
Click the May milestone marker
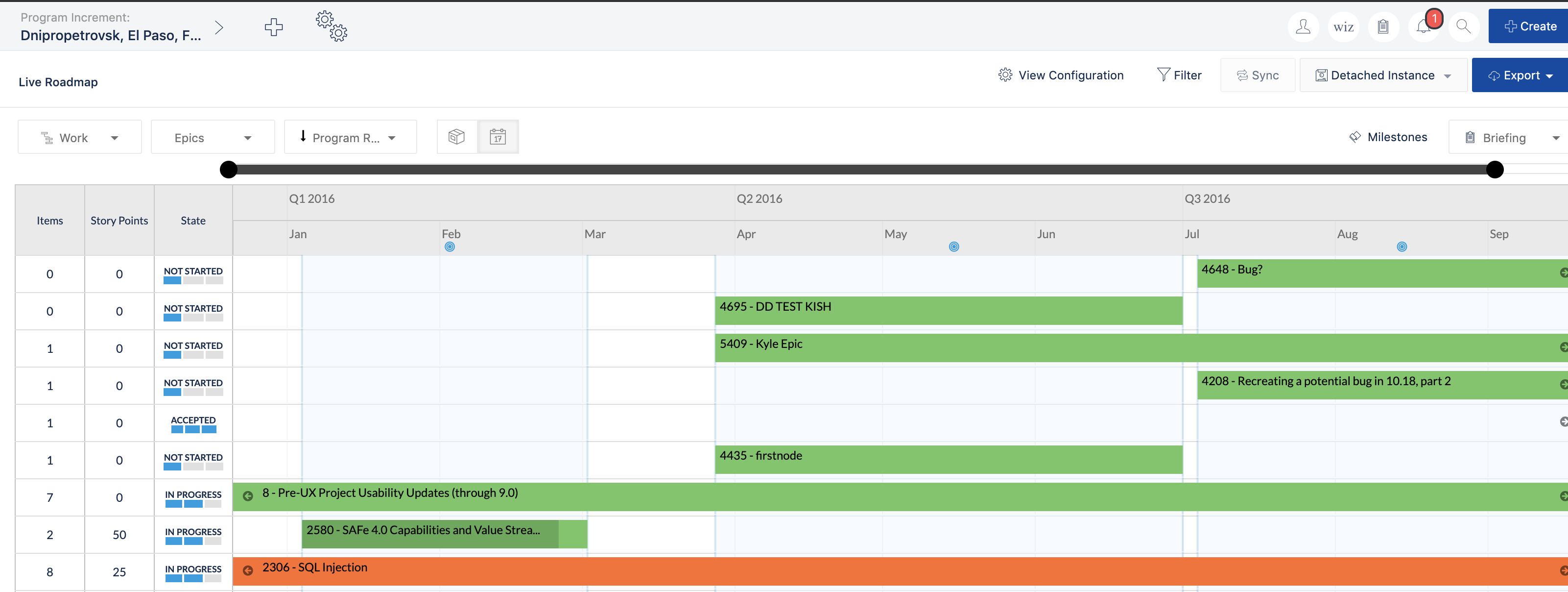click(x=954, y=247)
